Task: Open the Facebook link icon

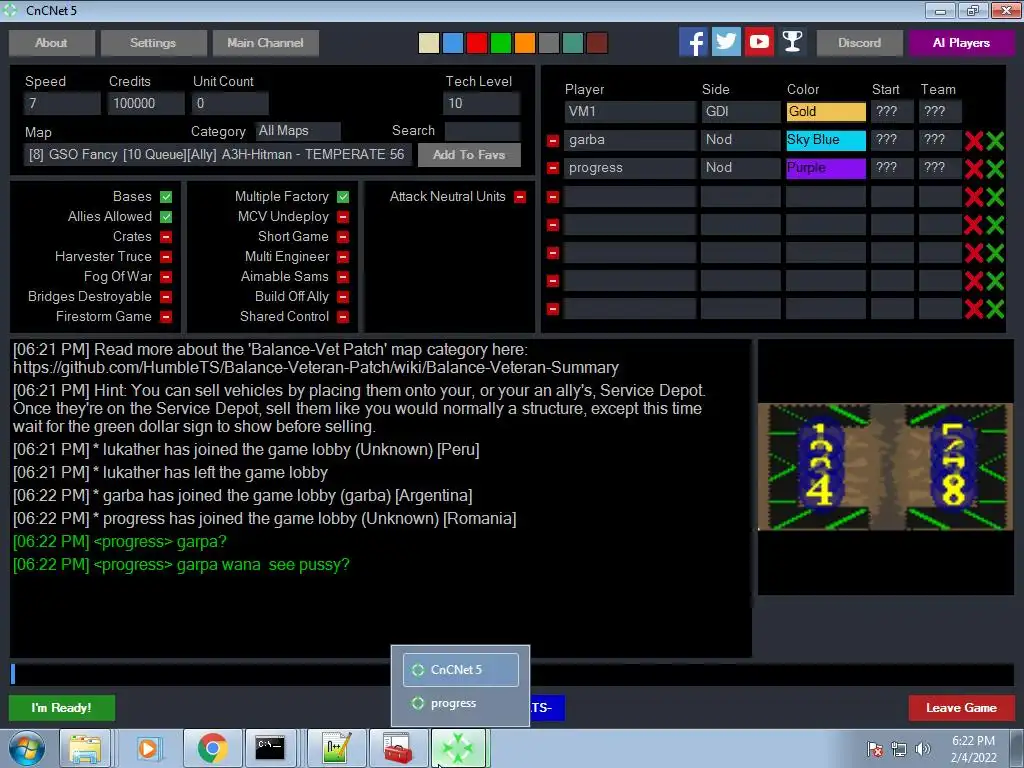Action: [693, 42]
